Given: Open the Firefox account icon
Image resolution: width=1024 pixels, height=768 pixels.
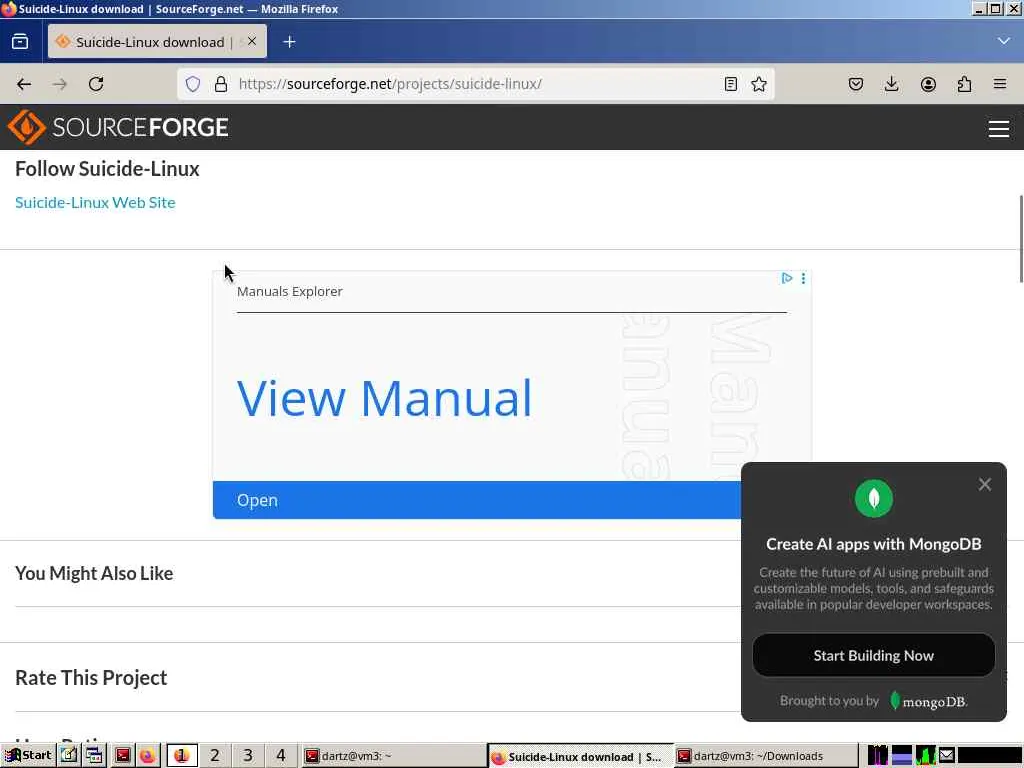Looking at the screenshot, I should 928,84.
